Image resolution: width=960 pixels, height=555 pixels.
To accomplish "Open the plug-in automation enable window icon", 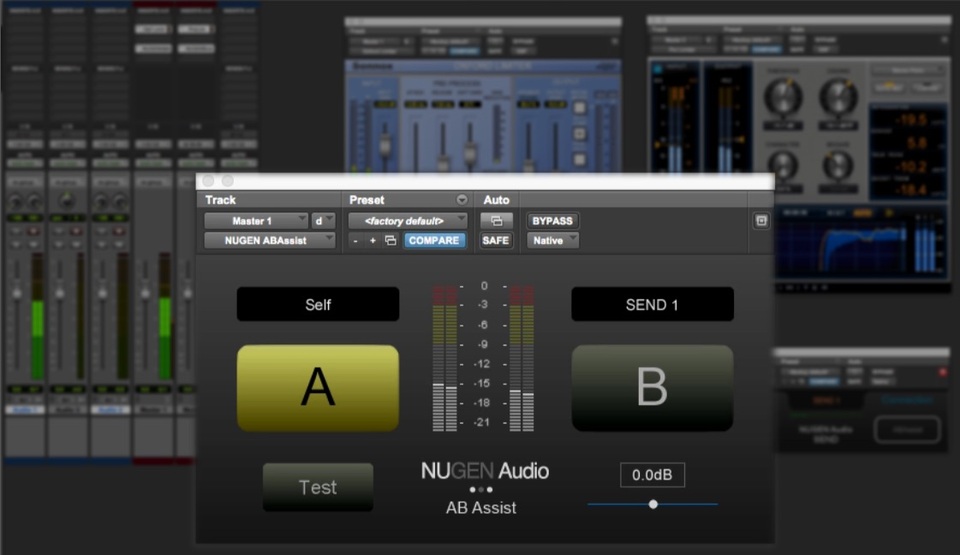I will point(496,221).
